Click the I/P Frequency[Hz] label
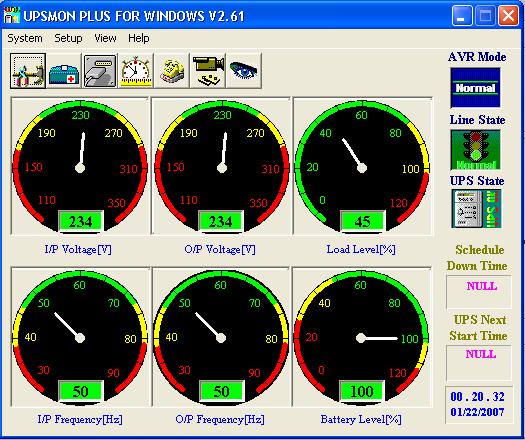The height and width of the screenshot is (440, 525). tap(80, 419)
